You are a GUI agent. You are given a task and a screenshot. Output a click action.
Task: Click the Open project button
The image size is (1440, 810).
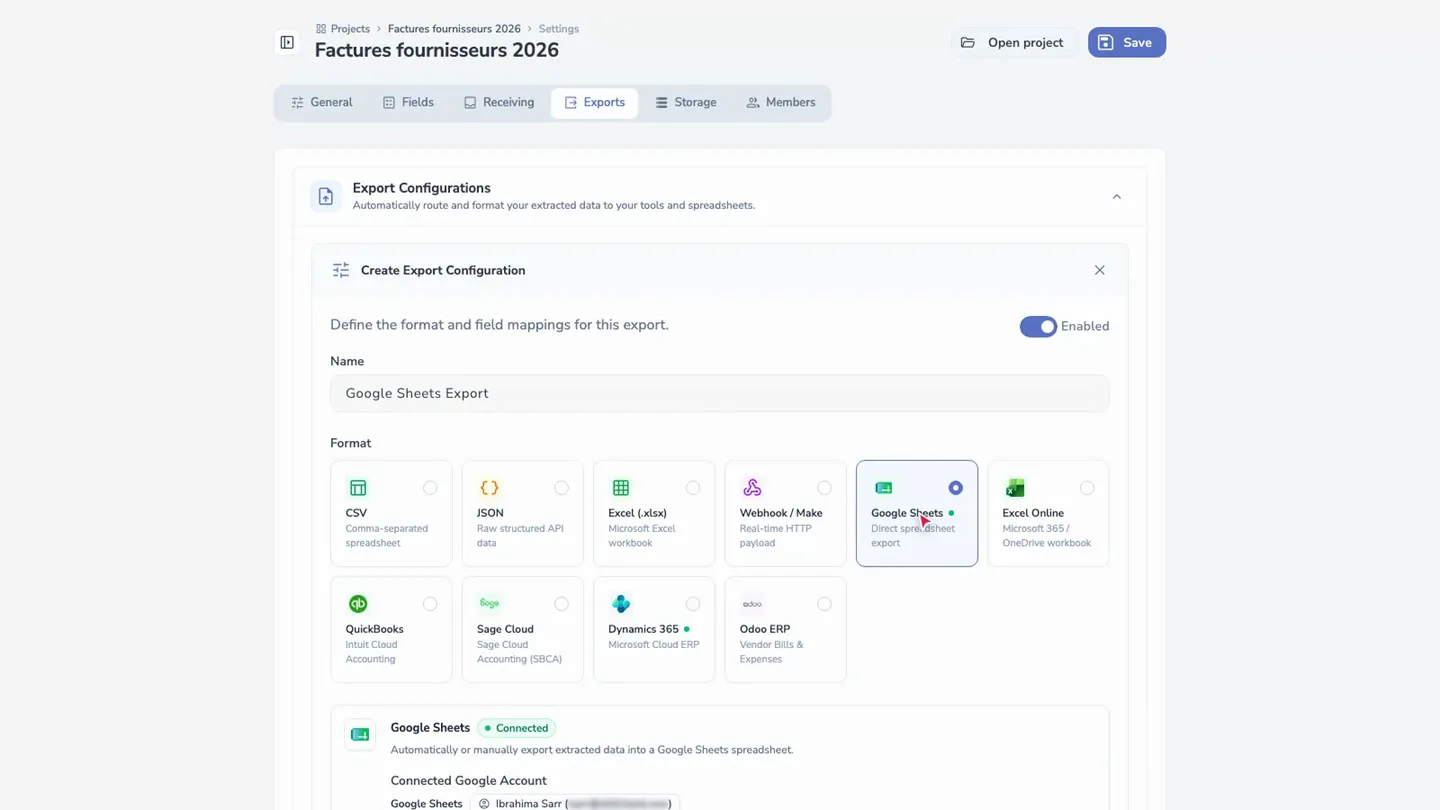1013,43
